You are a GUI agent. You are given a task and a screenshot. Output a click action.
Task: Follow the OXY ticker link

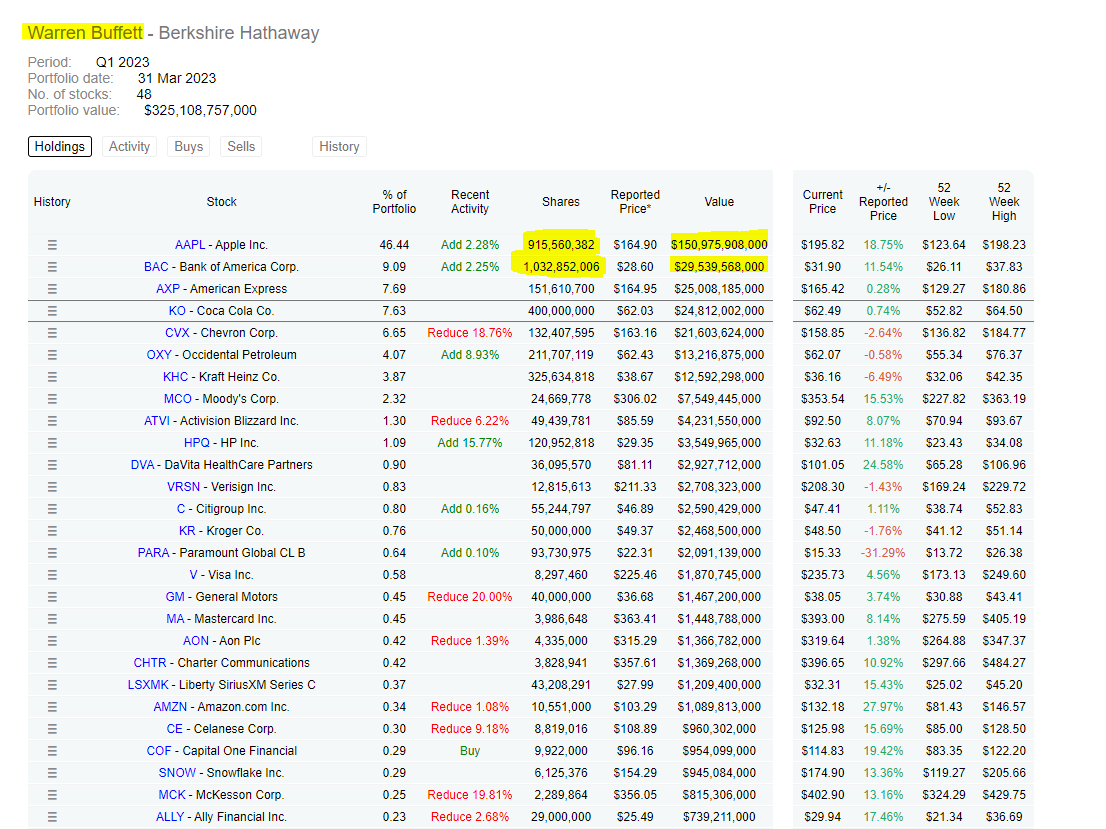(159, 355)
